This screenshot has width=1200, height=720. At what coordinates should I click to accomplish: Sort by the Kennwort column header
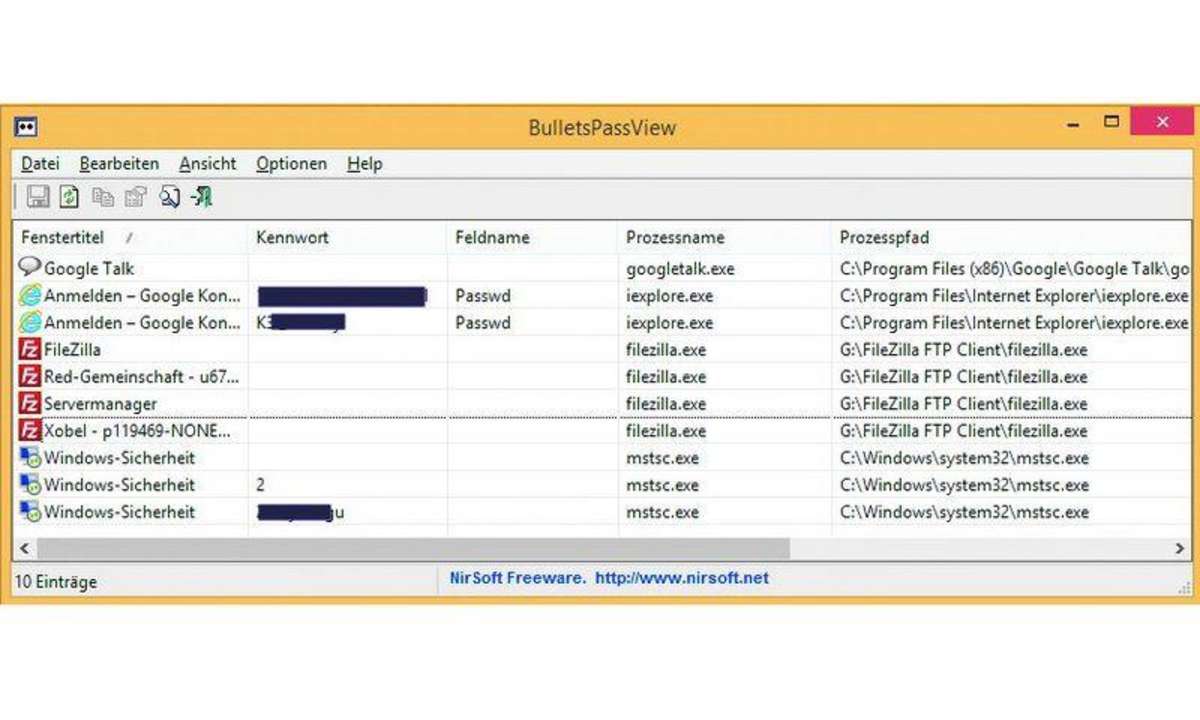[348, 238]
